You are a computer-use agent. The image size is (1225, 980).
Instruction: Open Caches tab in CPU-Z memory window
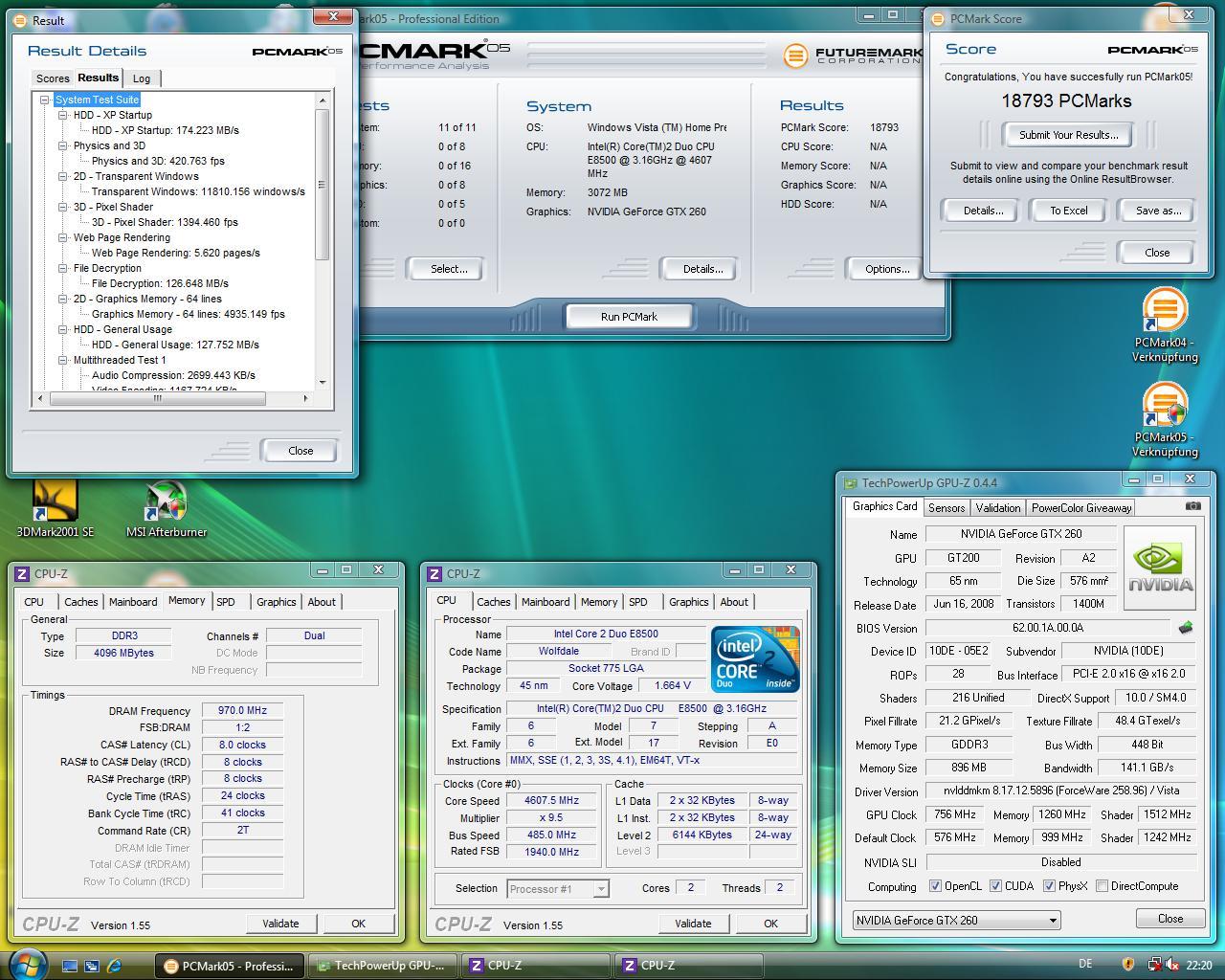80,602
